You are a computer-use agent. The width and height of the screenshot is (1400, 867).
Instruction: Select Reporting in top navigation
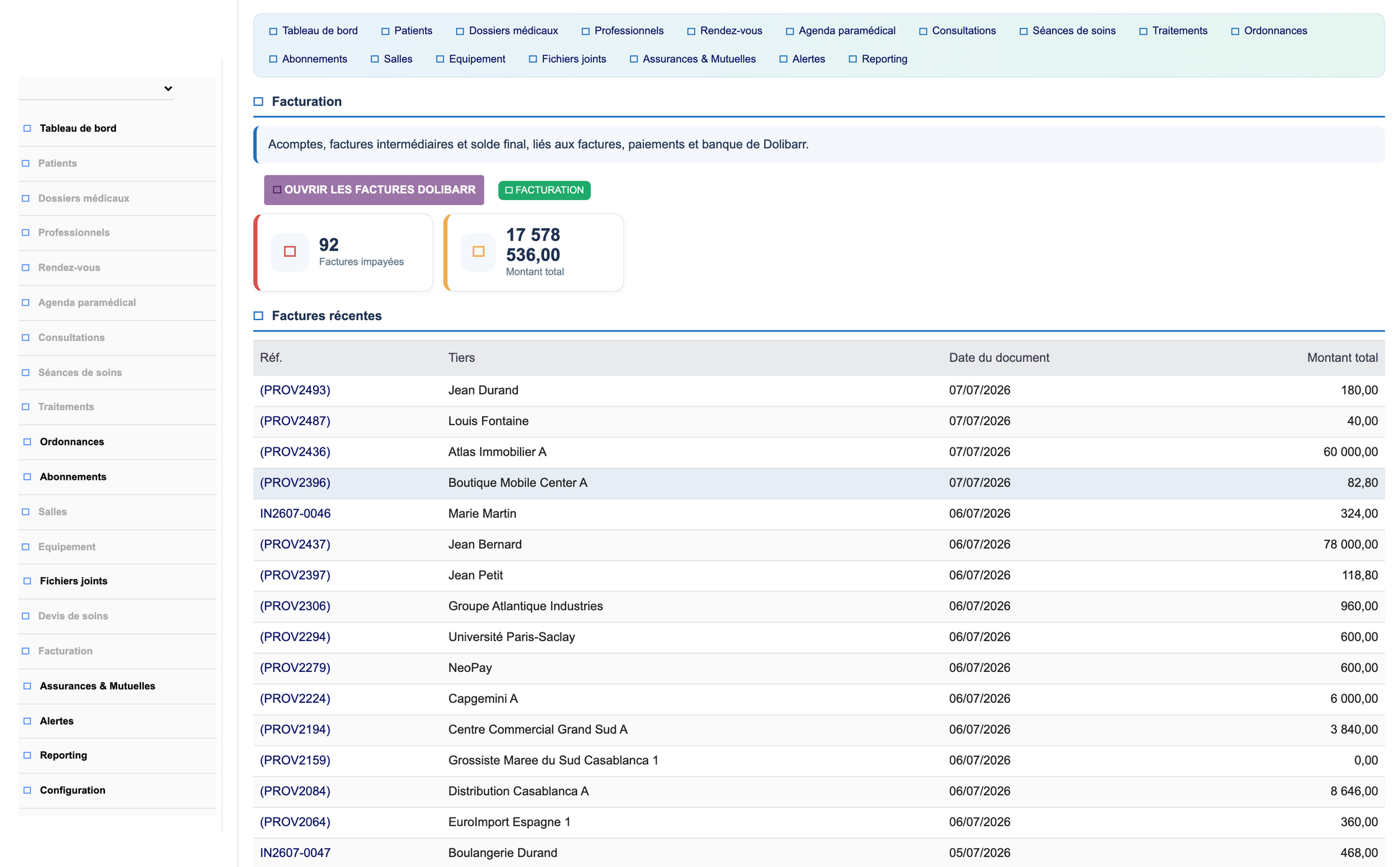pyautogui.click(x=878, y=59)
